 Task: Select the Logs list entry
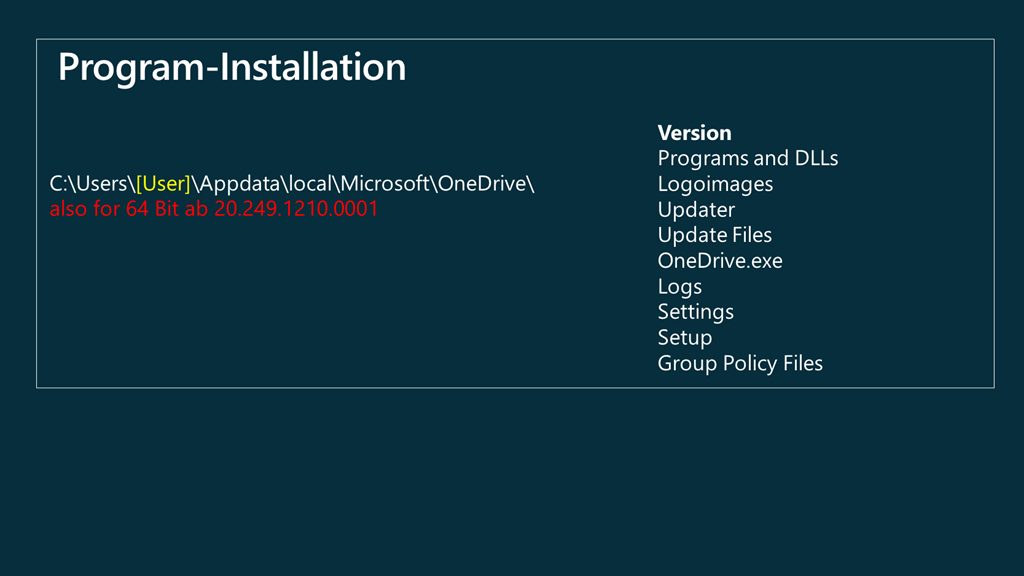[x=679, y=286]
